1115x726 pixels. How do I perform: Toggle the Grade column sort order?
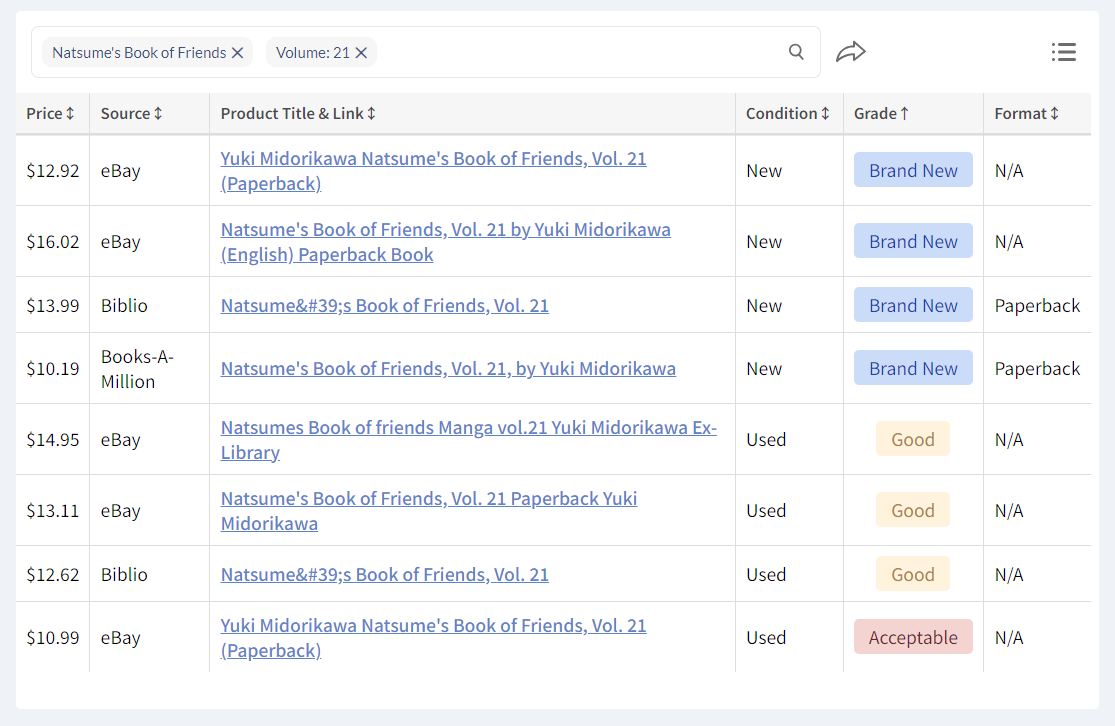pos(881,114)
